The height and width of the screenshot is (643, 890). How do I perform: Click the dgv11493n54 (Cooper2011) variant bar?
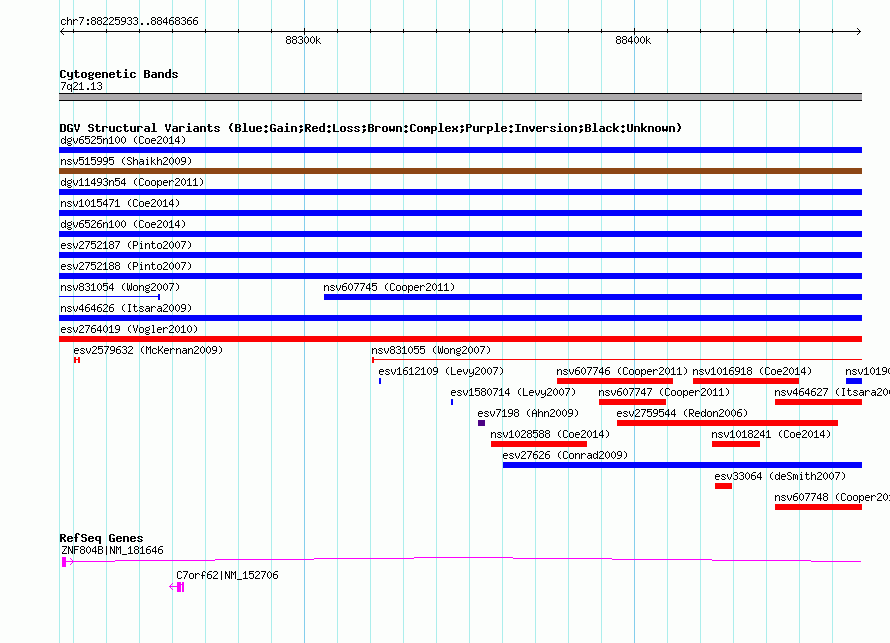point(460,192)
